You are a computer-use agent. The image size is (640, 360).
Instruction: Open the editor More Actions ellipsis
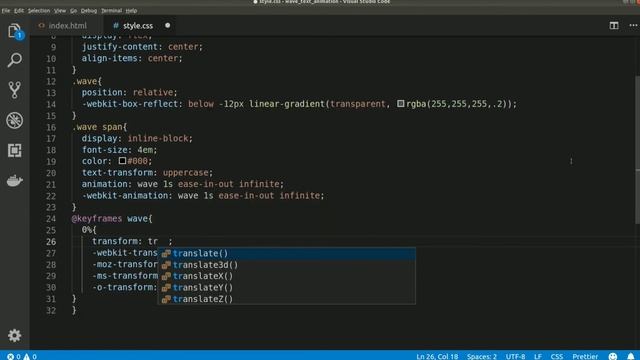(633, 25)
